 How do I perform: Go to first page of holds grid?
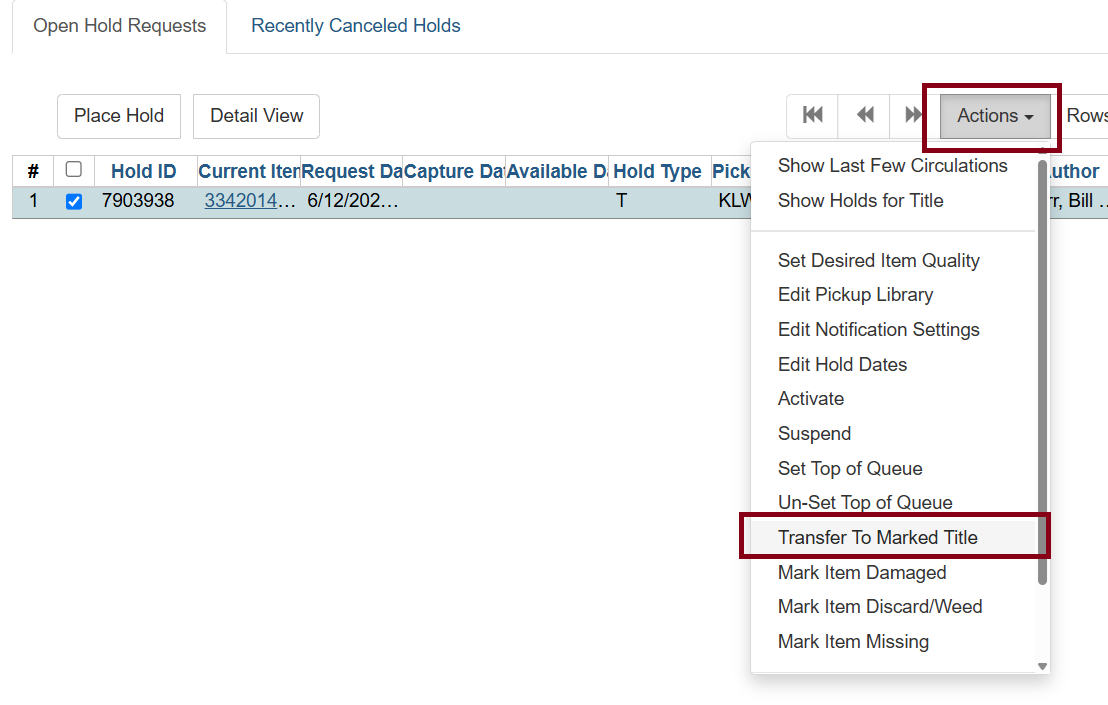(x=813, y=116)
